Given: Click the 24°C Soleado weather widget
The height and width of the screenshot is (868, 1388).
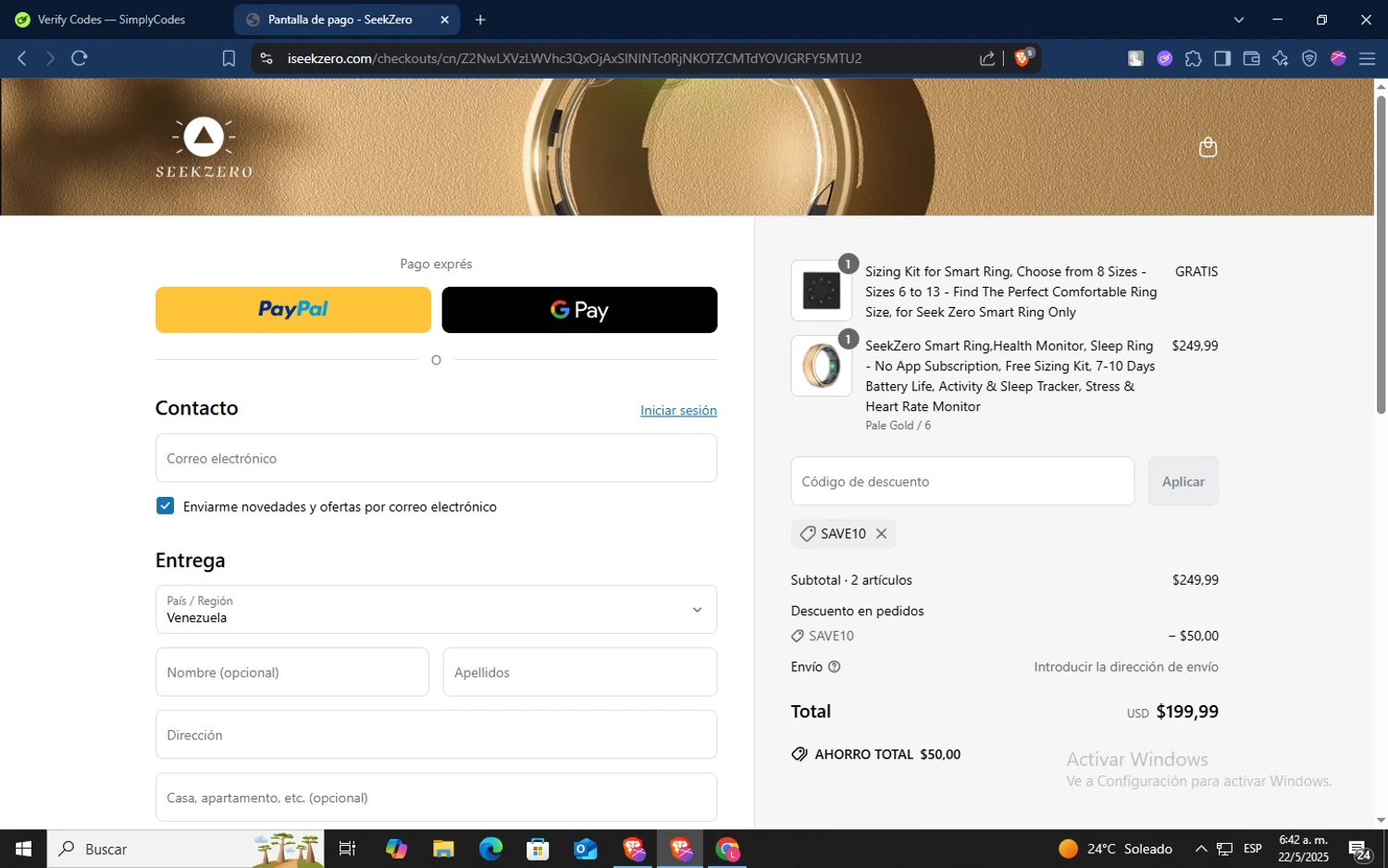Looking at the screenshot, I should [1115, 849].
